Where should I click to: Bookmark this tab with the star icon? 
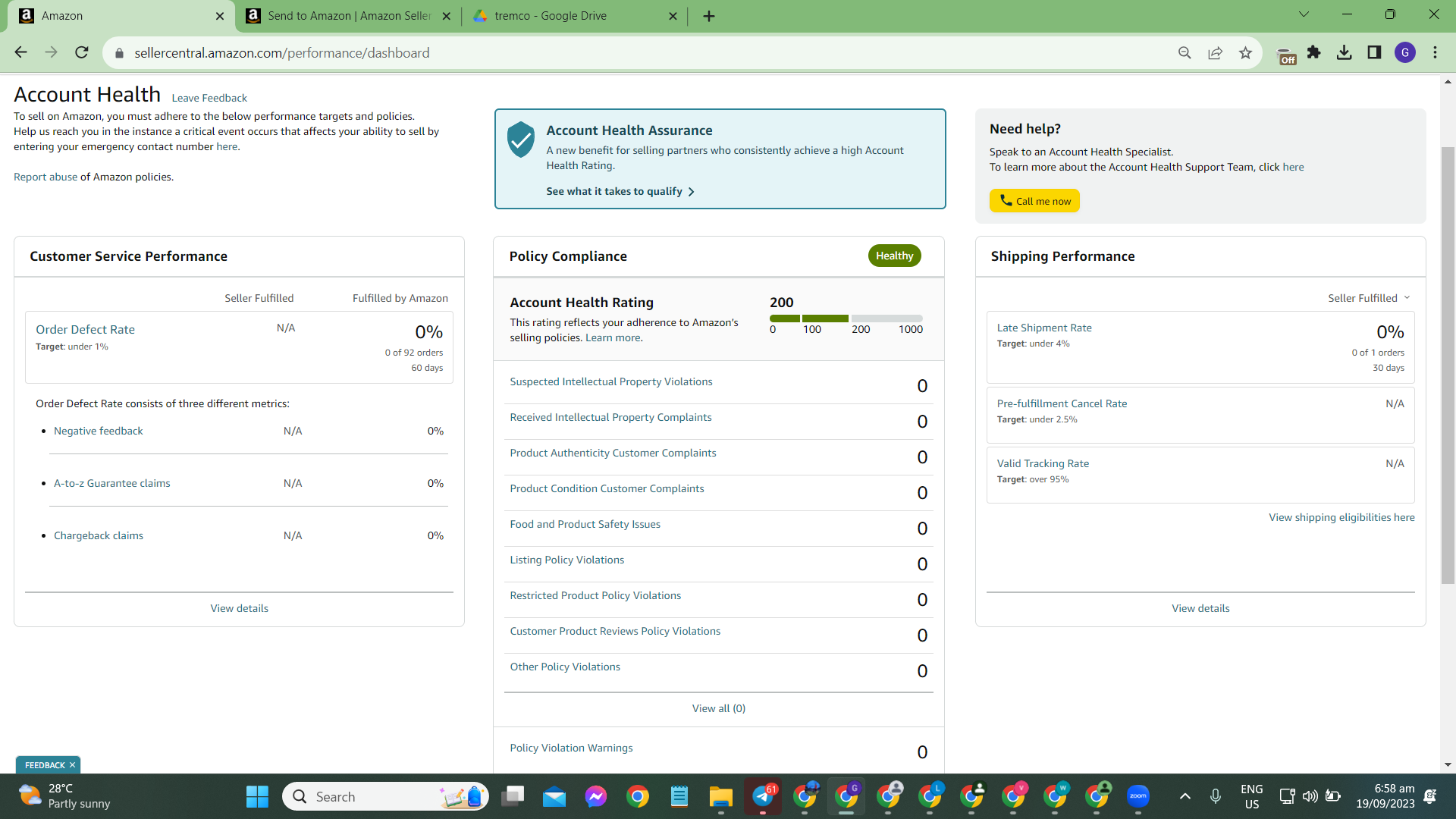tap(1245, 53)
